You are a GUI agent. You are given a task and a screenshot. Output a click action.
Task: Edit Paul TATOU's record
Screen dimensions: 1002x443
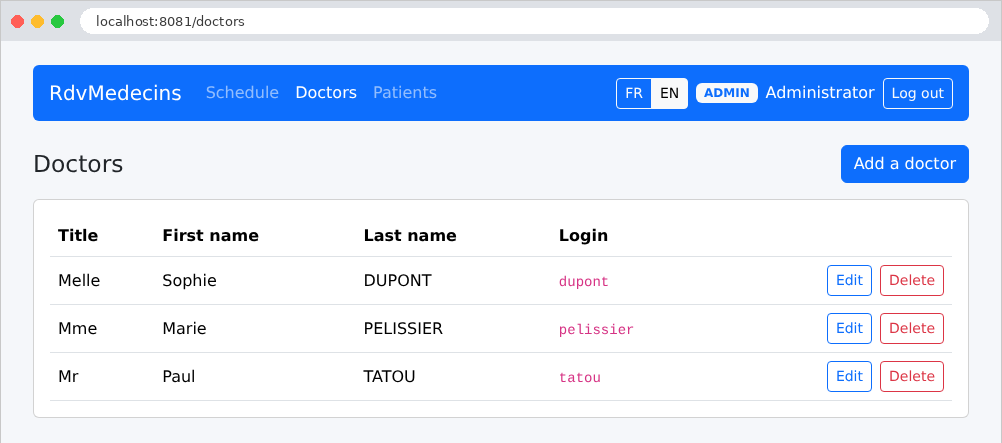[849, 377]
